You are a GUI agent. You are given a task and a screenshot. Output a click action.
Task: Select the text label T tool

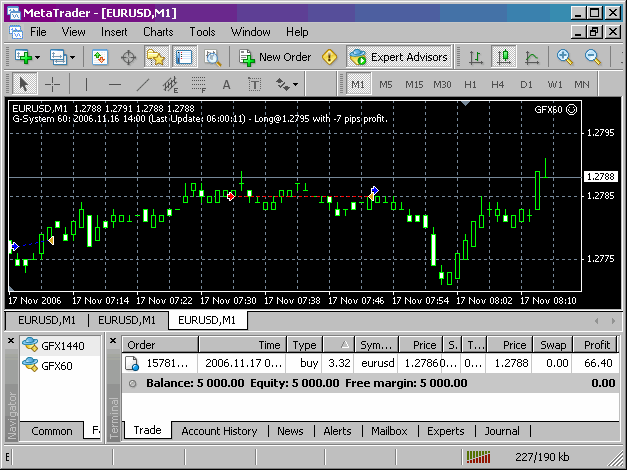tap(254, 84)
